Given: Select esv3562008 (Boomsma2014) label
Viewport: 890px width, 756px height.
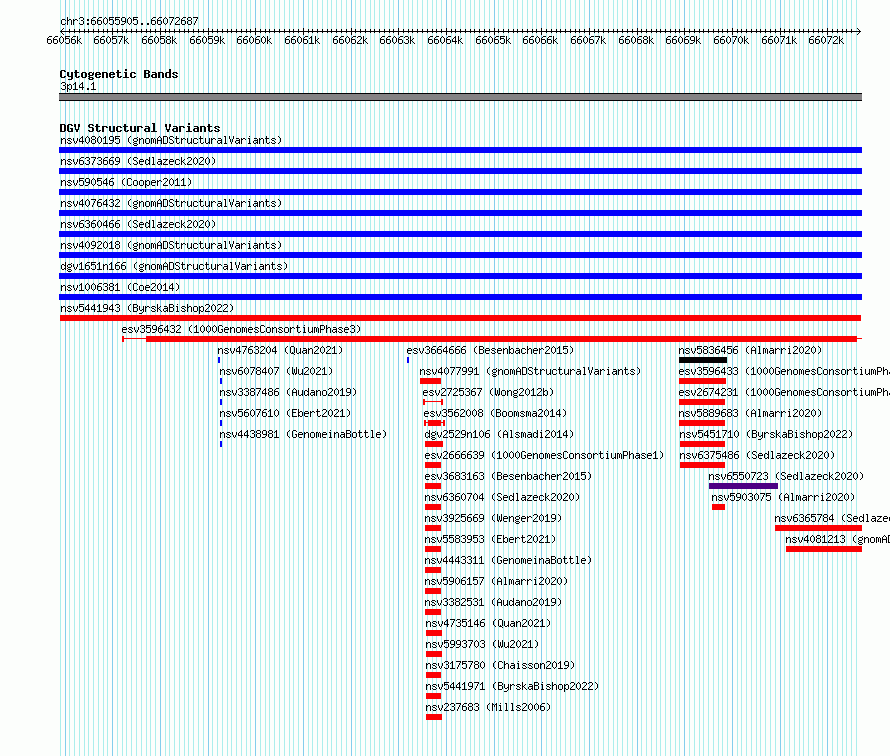Looking at the screenshot, I should pos(495,413).
